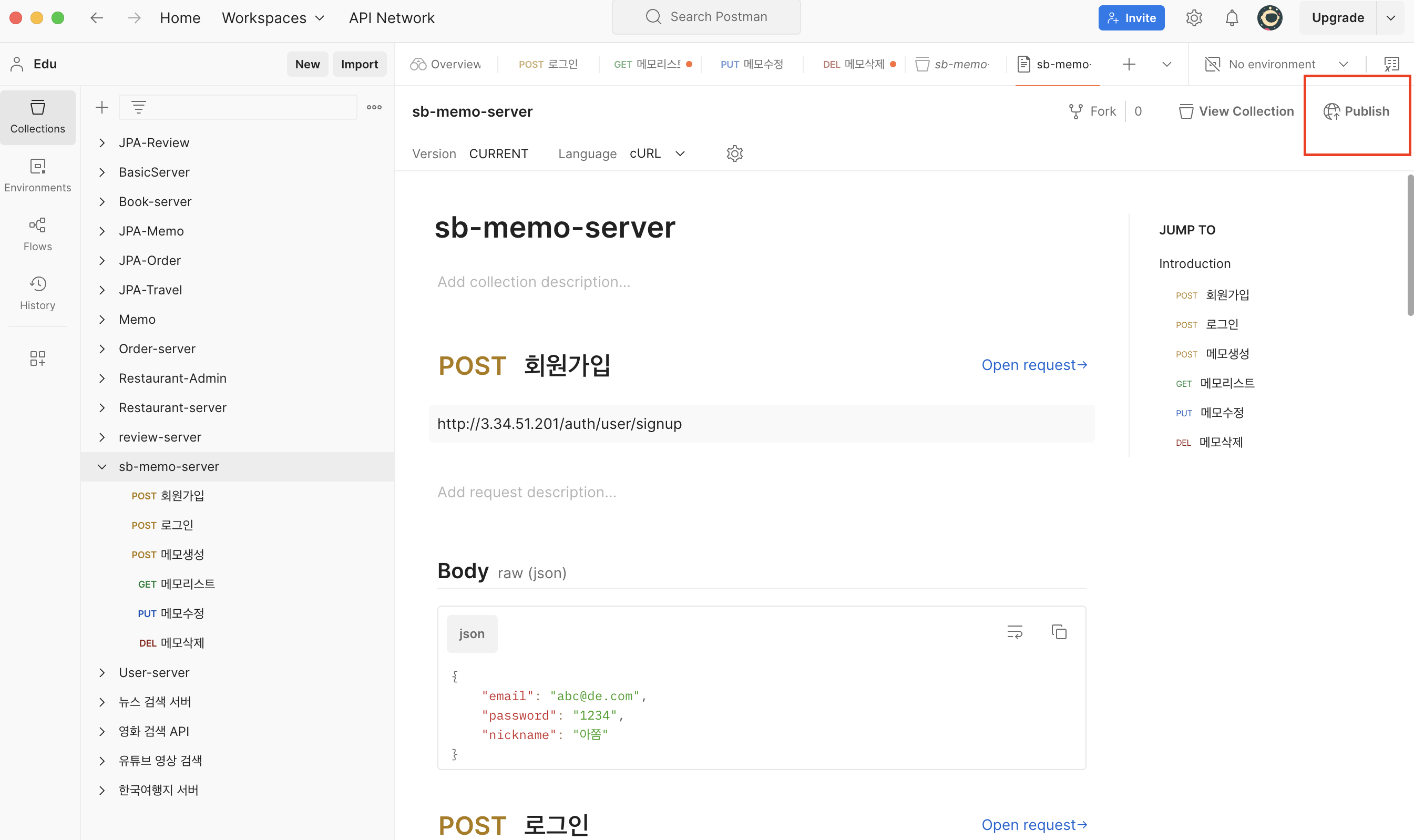Open collection options three-dot menu

pos(374,107)
